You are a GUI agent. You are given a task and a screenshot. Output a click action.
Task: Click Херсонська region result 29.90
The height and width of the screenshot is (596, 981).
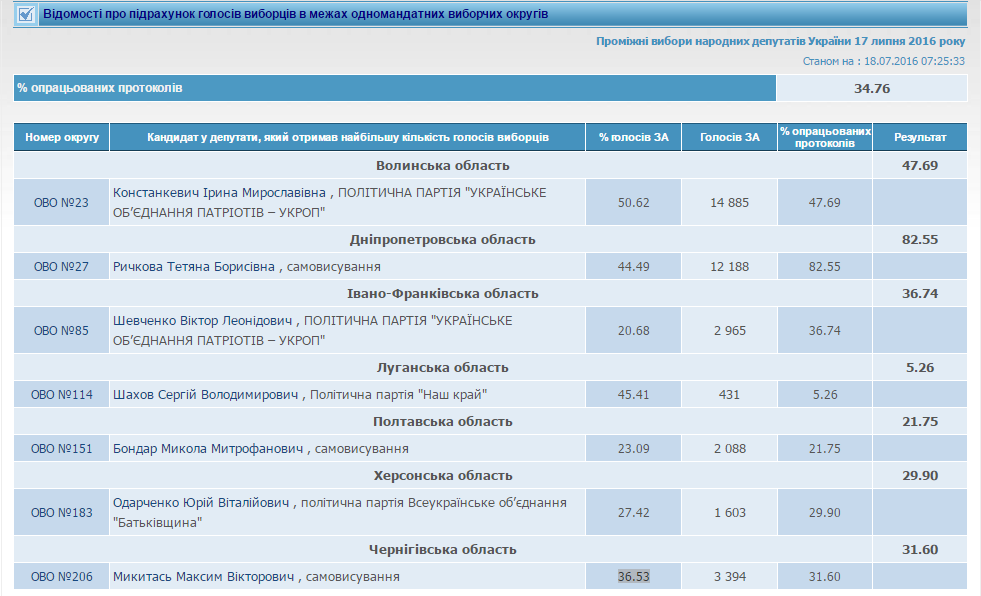pos(920,475)
